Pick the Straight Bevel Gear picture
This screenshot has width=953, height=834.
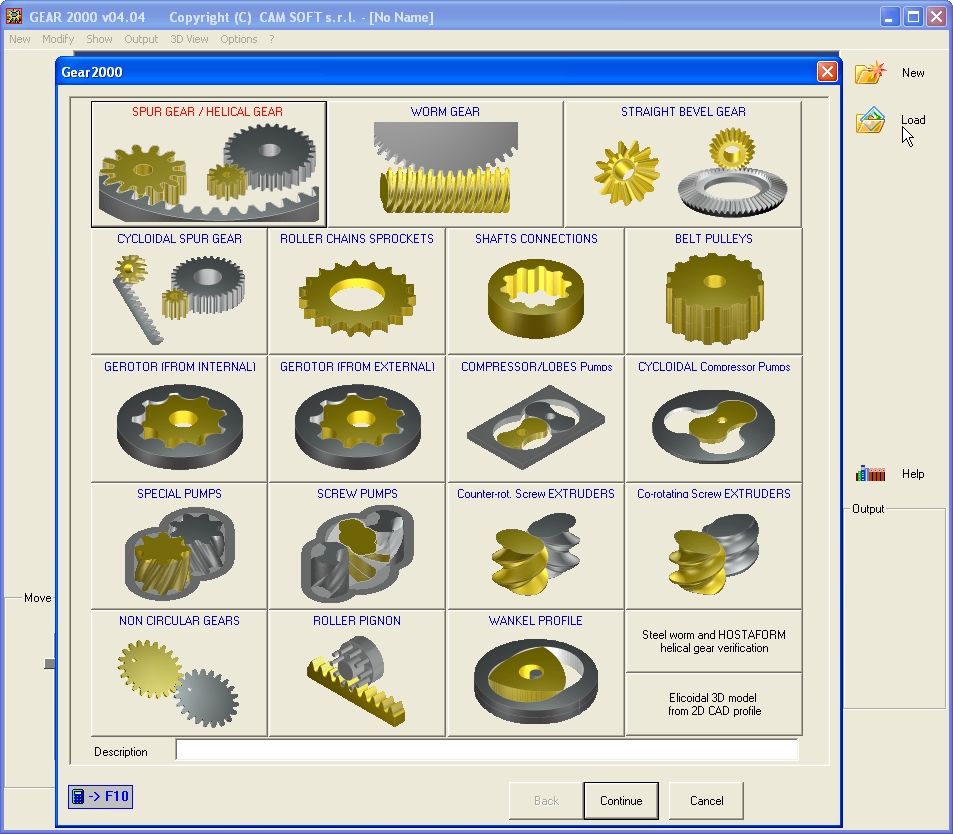click(683, 164)
